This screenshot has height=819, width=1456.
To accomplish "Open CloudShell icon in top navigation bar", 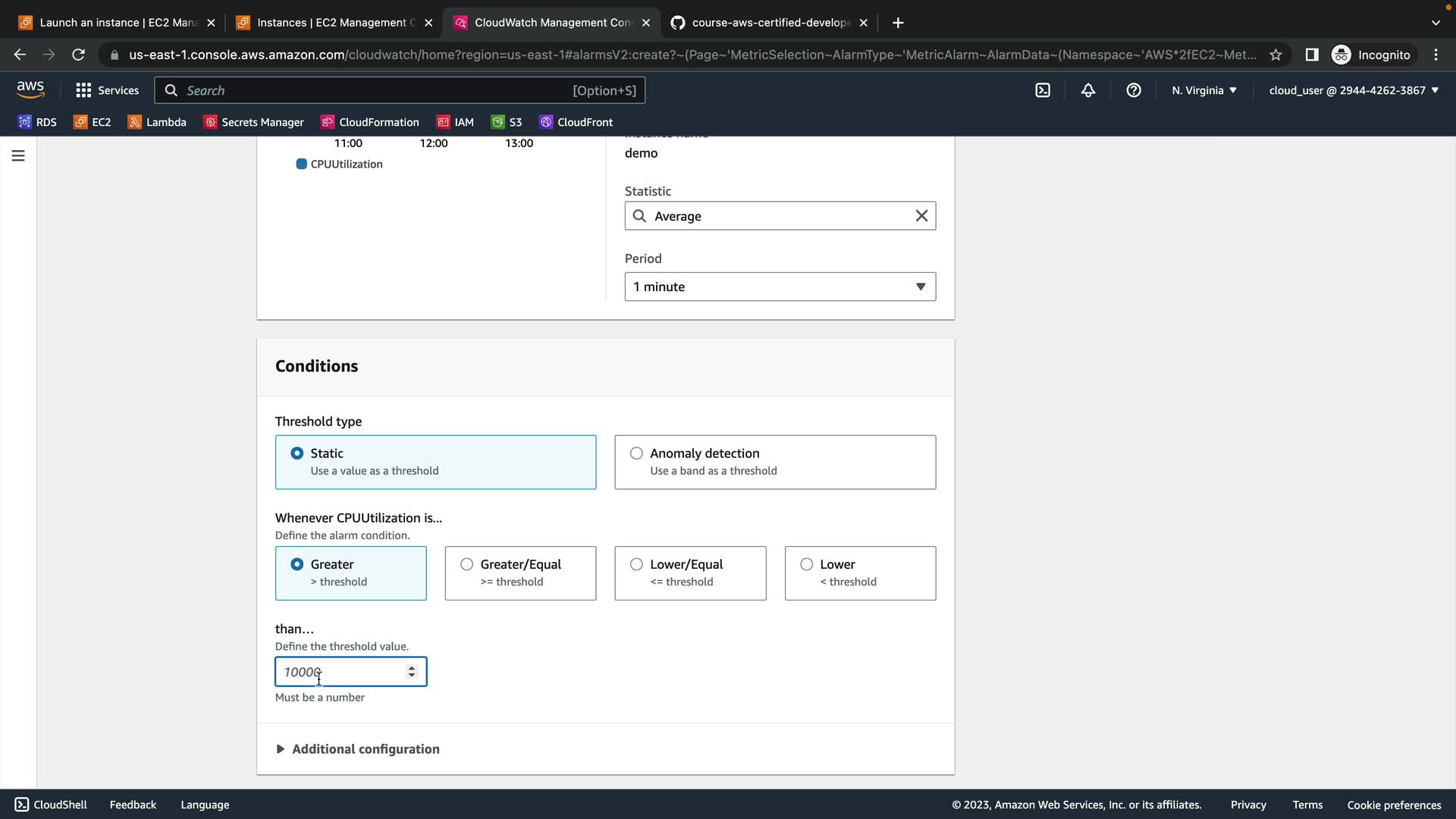I will click(1043, 90).
